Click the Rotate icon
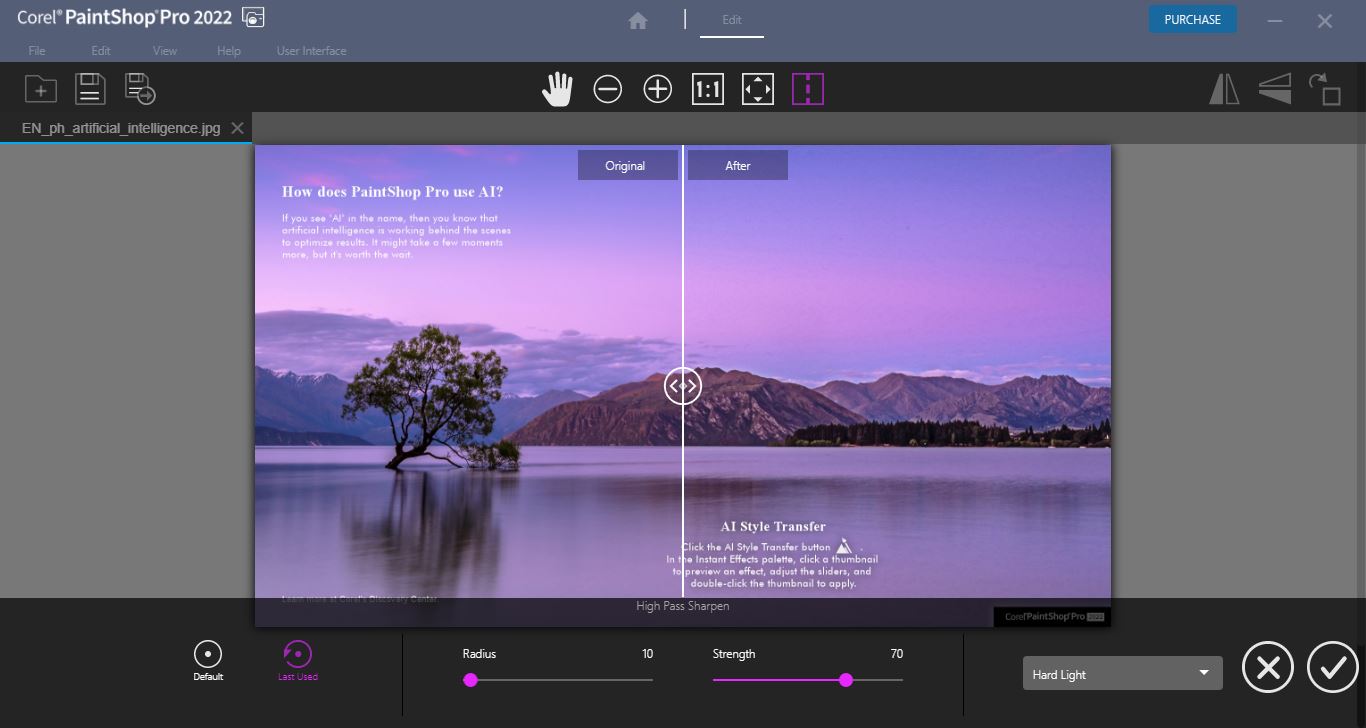Image resolution: width=1366 pixels, height=728 pixels. (x=1325, y=89)
